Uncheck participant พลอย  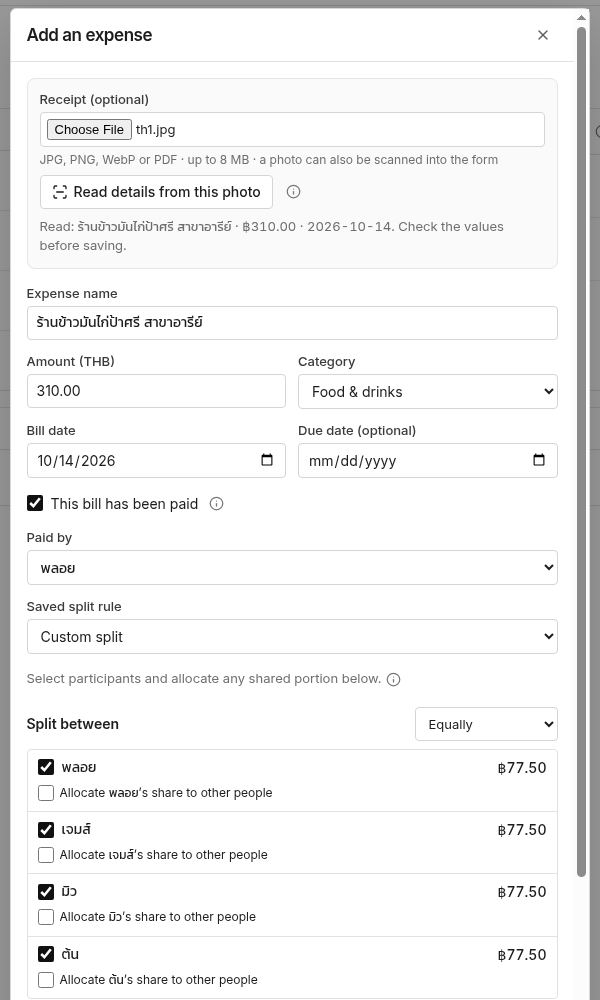coord(46,767)
